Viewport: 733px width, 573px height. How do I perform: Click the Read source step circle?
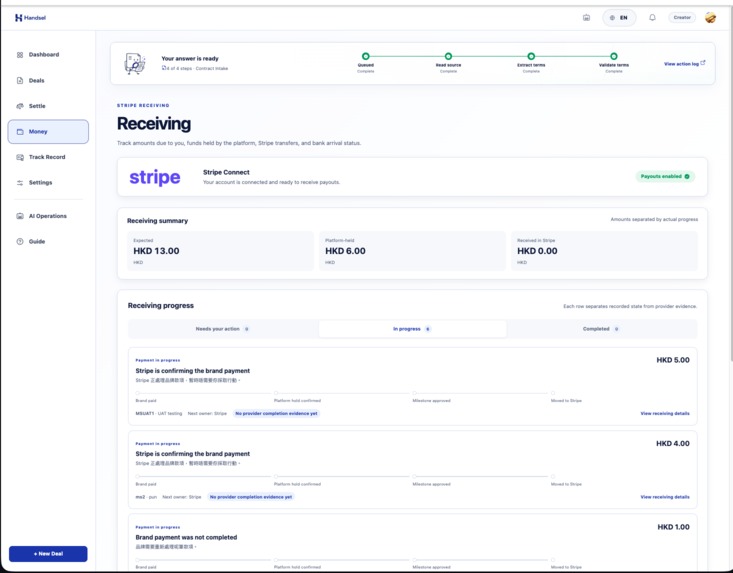(448, 56)
